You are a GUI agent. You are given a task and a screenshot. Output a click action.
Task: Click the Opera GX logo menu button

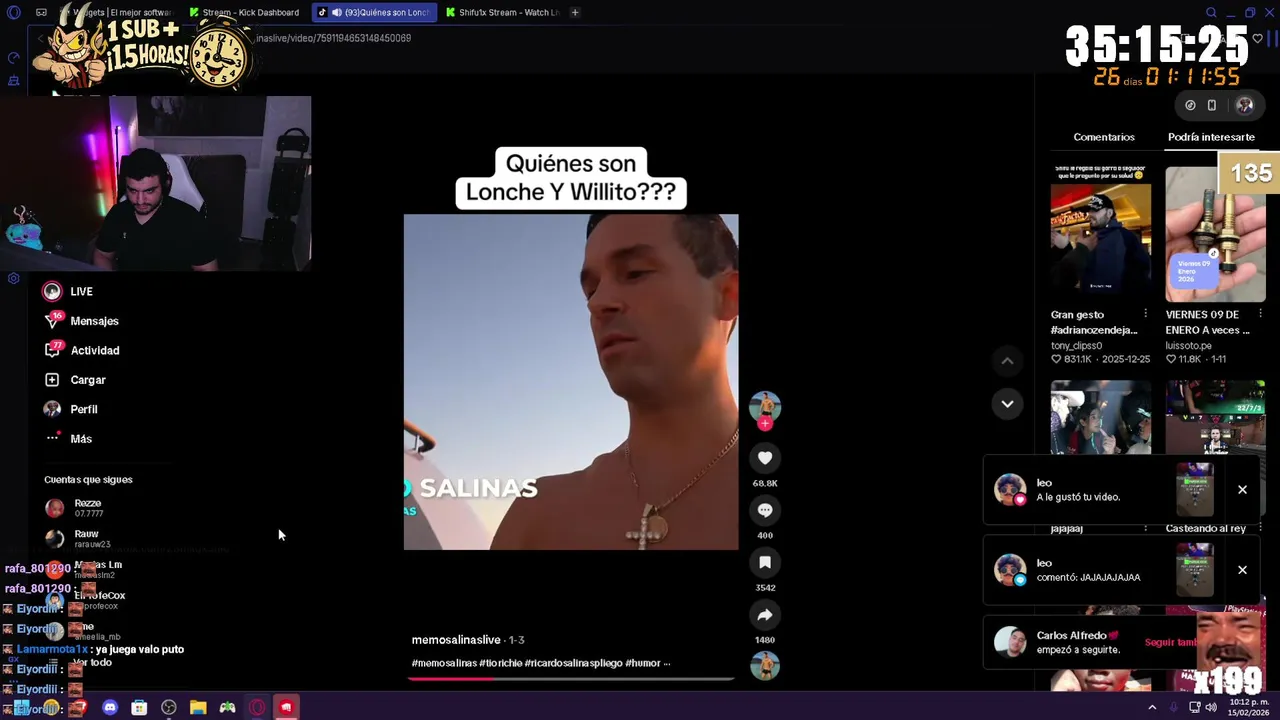[14, 12]
